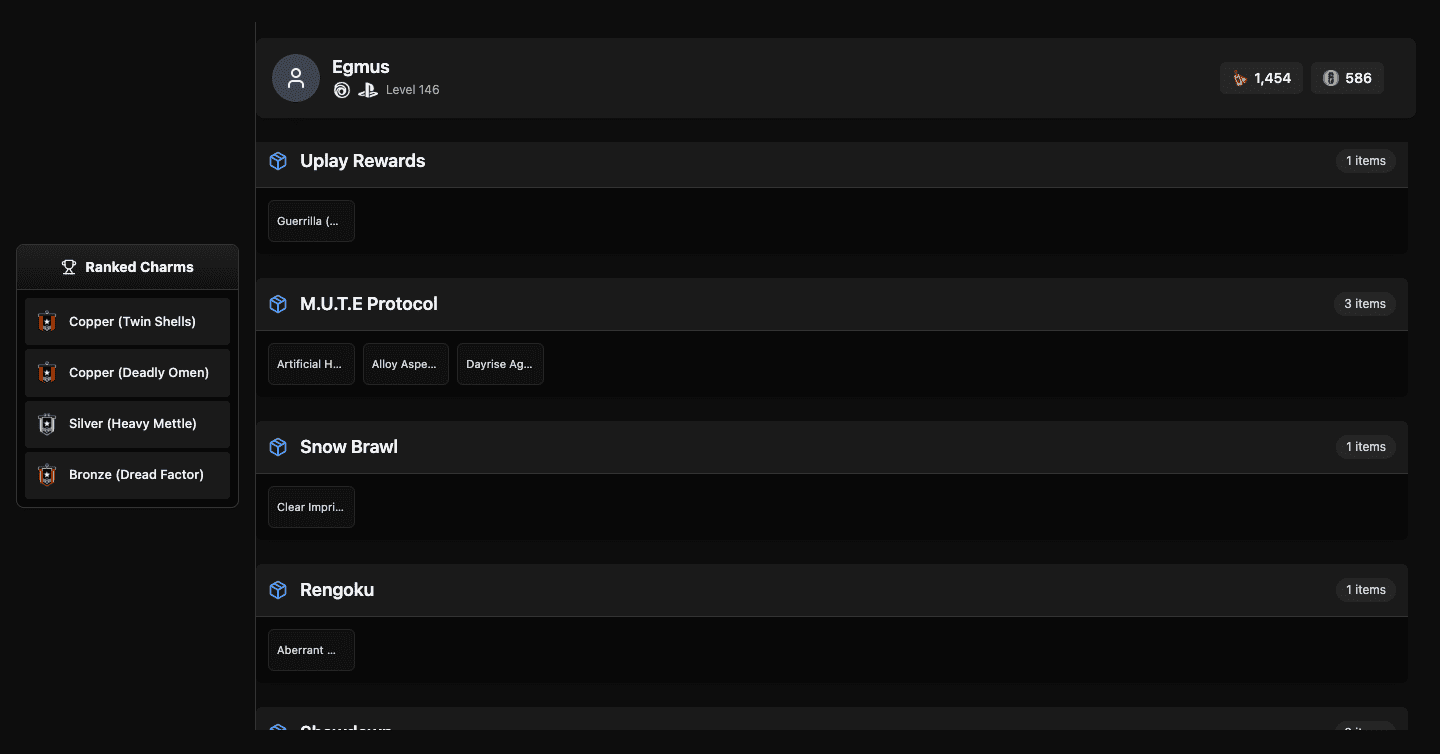Click the Clear Impri... item chip
Image resolution: width=1440 pixels, height=754 pixels.
click(311, 507)
